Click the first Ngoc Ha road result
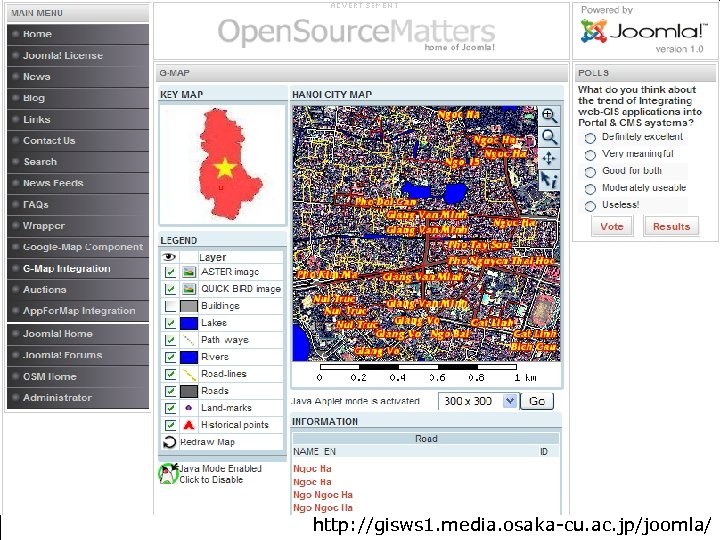Screen dimensions: 720x540 pos(312,469)
